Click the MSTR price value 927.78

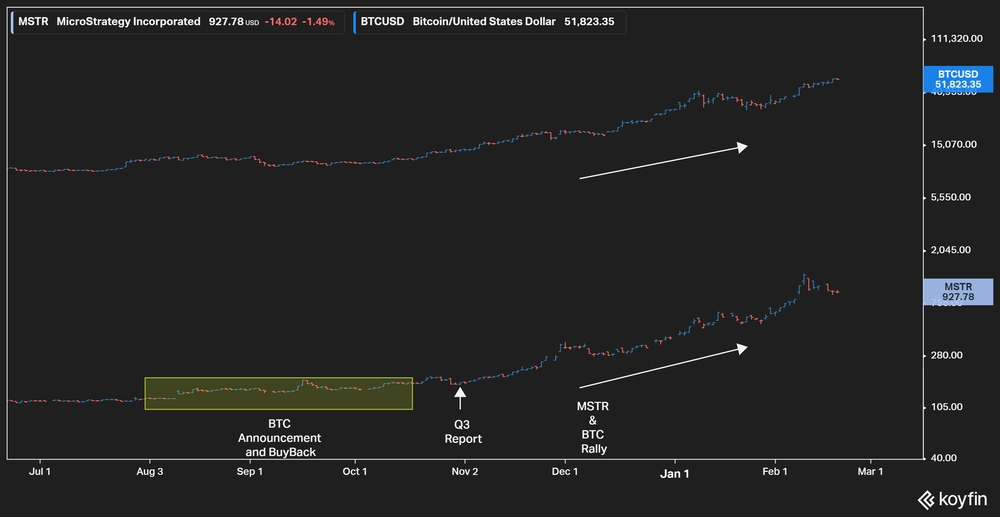[x=226, y=22]
